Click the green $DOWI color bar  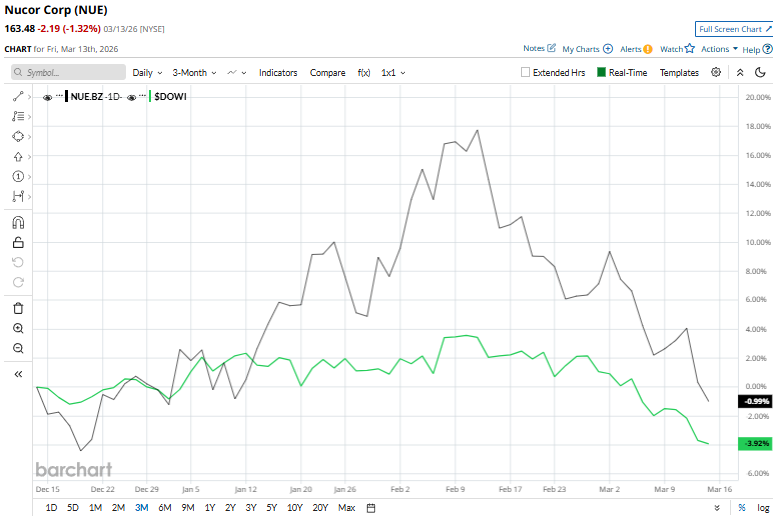[x=150, y=97]
